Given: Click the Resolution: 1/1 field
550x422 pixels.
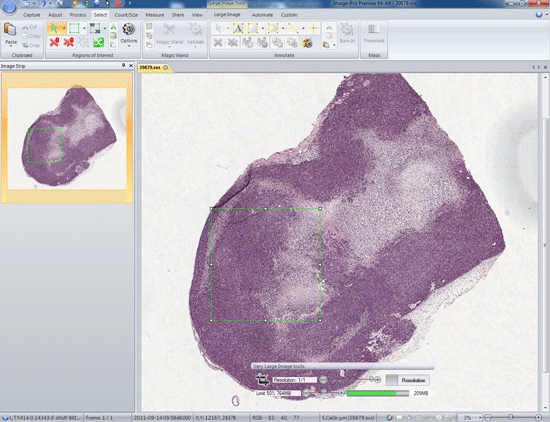Looking at the screenshot, I should (x=294, y=380).
